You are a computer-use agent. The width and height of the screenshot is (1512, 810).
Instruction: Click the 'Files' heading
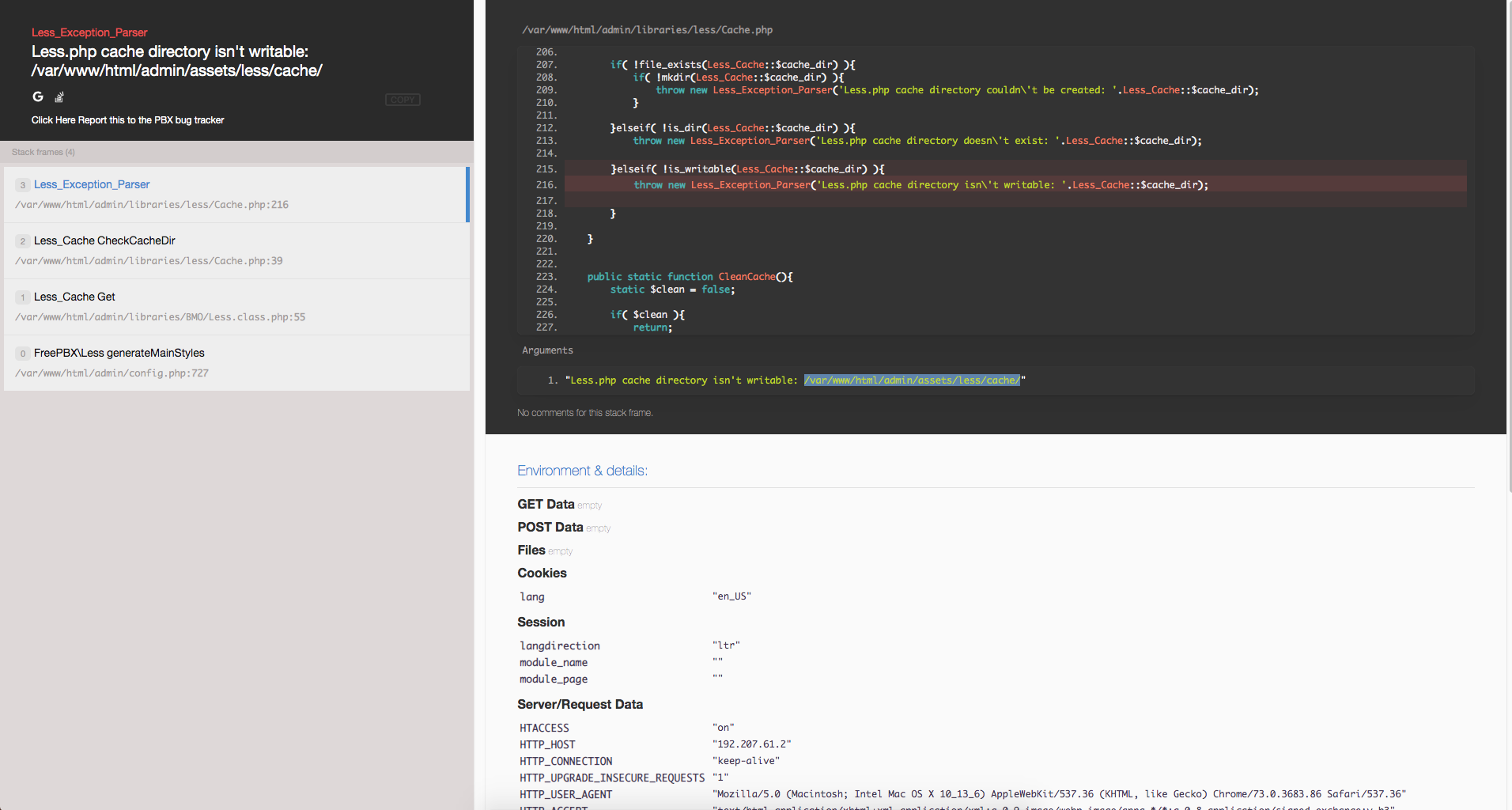tap(531, 551)
